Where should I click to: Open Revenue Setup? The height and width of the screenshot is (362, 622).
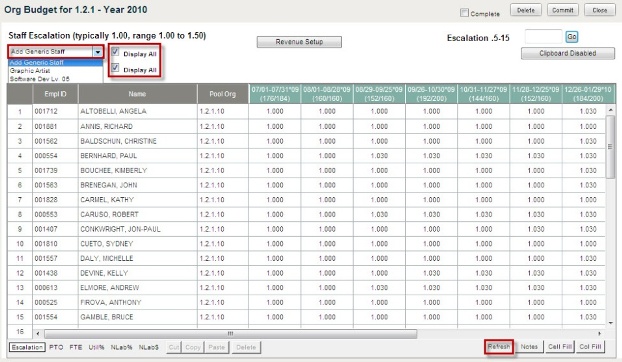(299, 42)
